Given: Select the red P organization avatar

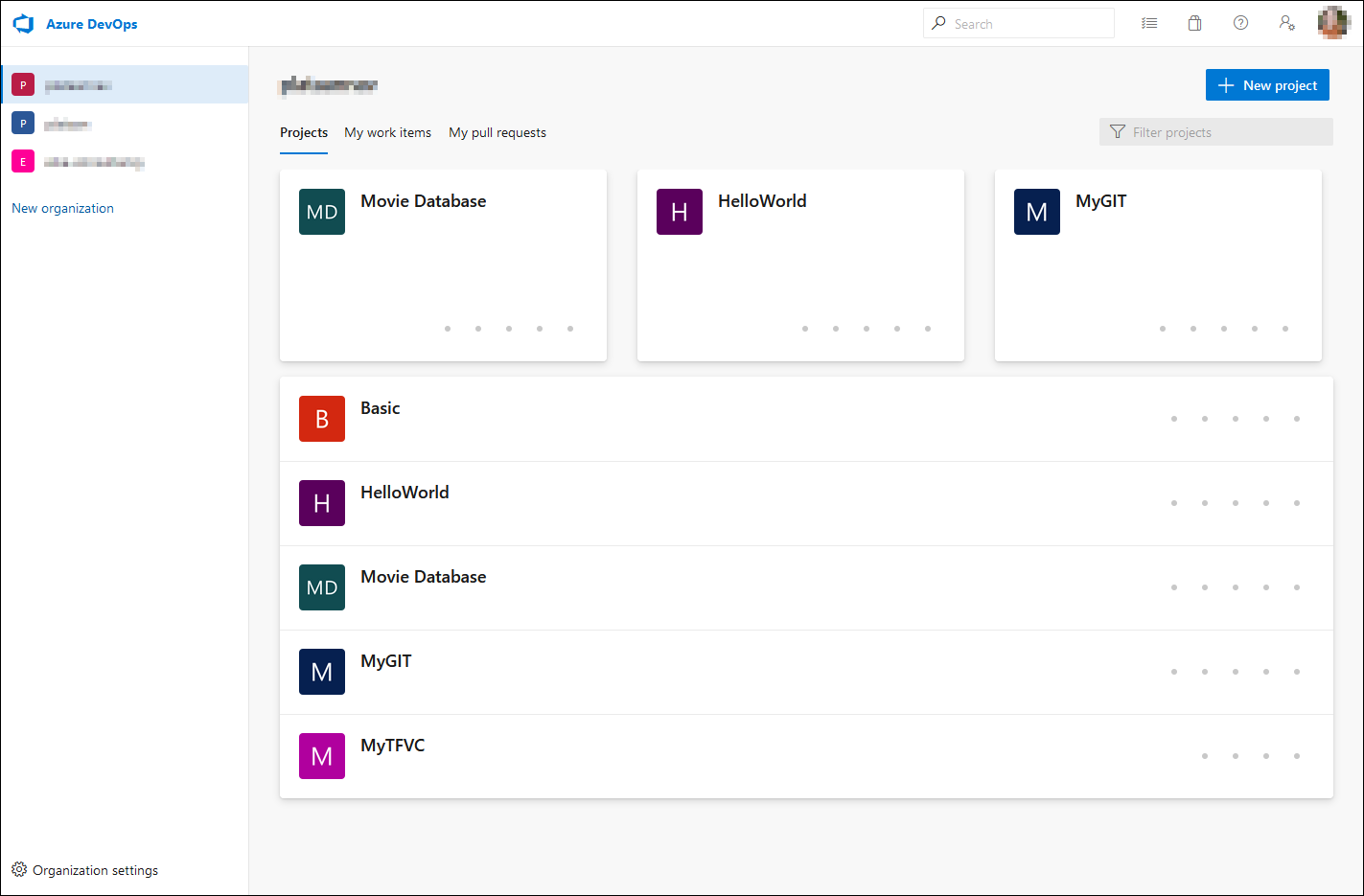Looking at the screenshot, I should pyautogui.click(x=23, y=84).
